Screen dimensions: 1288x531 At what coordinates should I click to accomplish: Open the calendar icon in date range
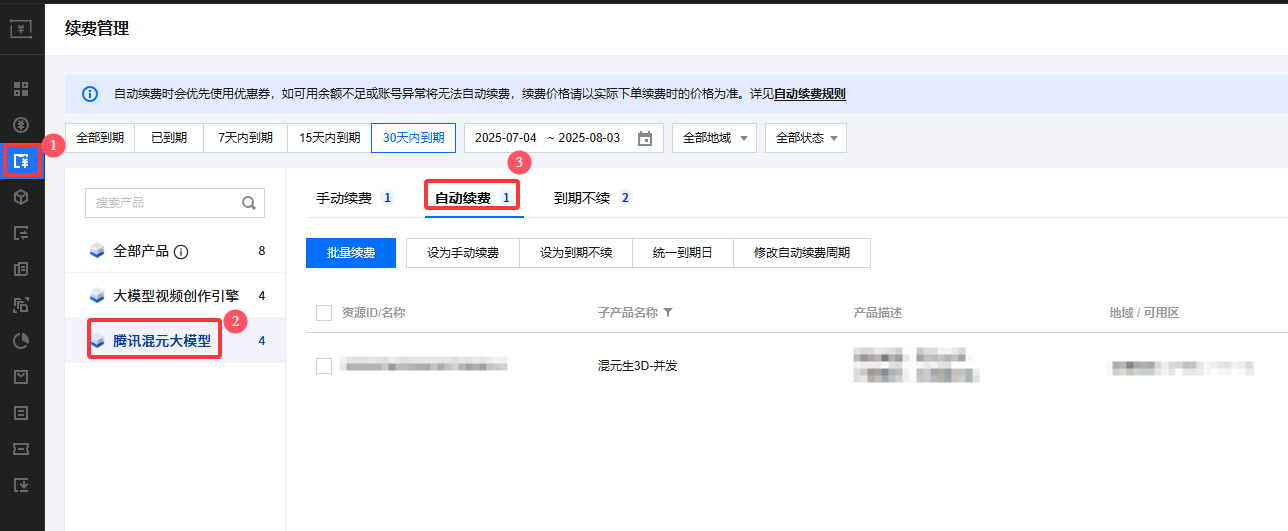(x=645, y=138)
